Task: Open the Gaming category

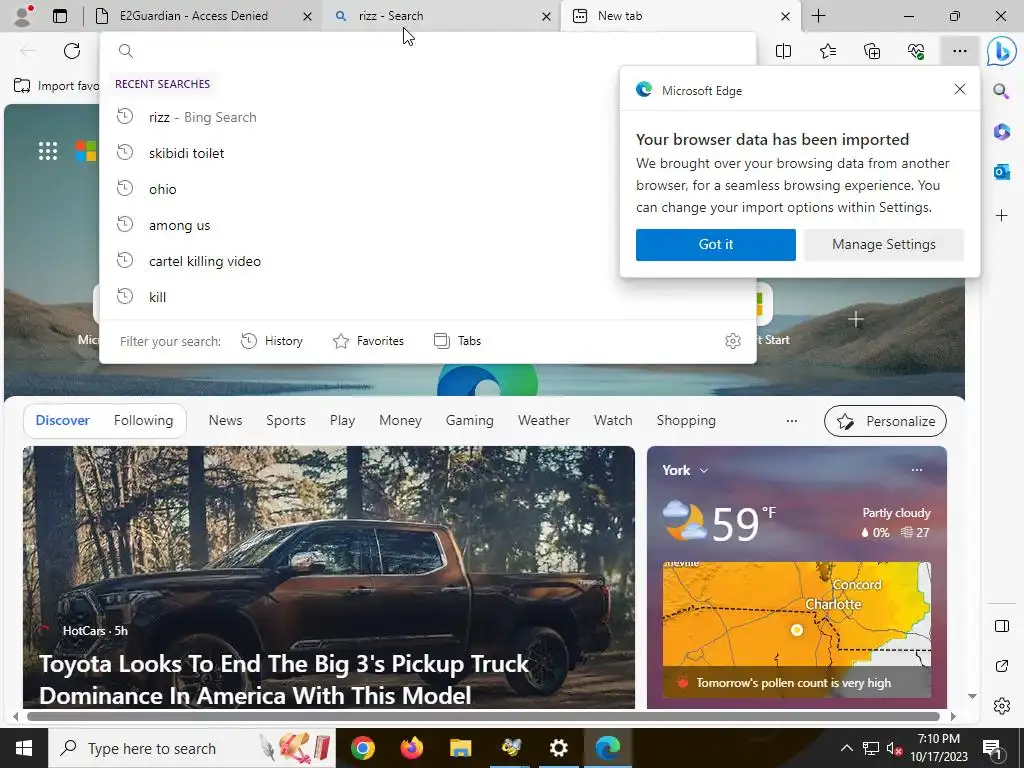Action: click(470, 421)
